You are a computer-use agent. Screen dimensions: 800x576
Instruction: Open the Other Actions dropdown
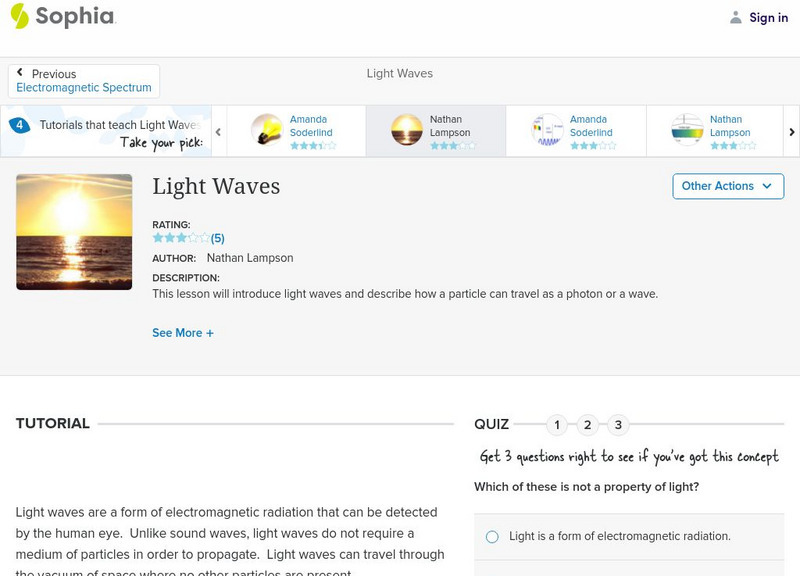(x=727, y=186)
